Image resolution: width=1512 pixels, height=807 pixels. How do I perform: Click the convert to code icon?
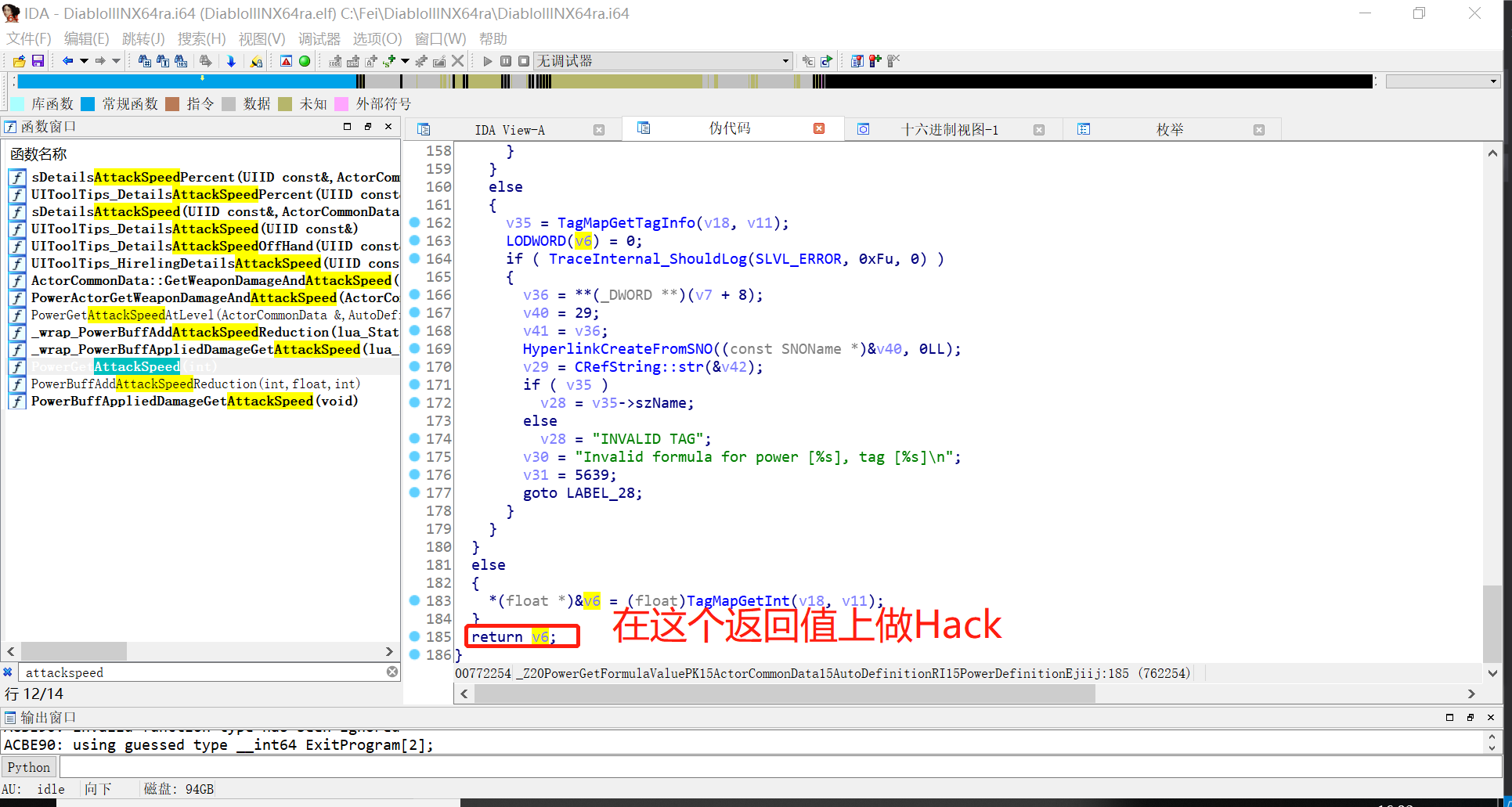point(335,61)
